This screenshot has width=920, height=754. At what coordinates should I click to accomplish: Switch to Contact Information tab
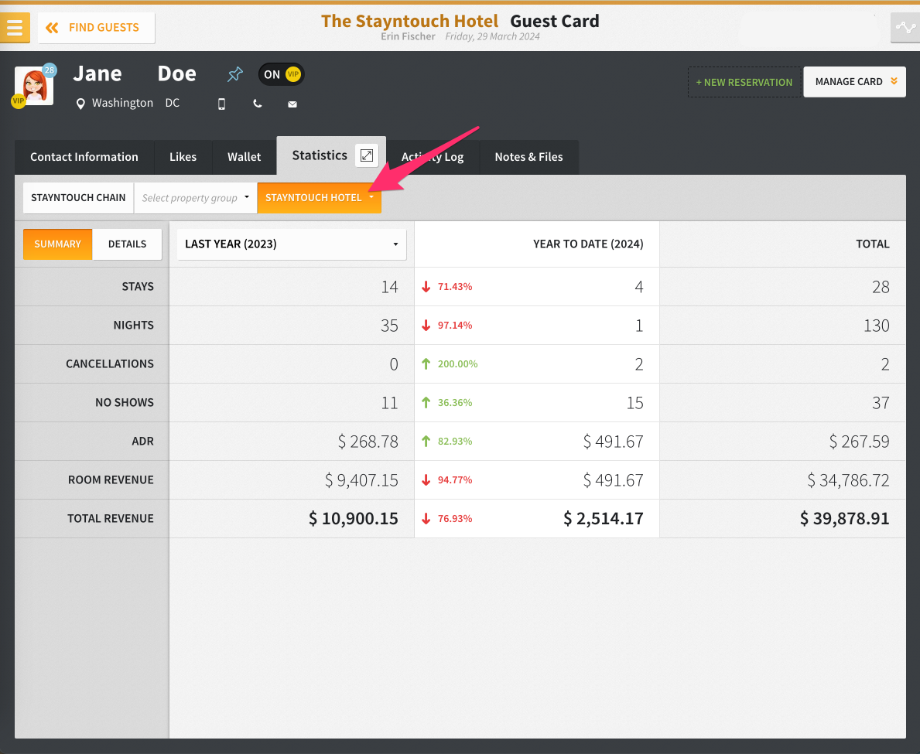click(84, 157)
